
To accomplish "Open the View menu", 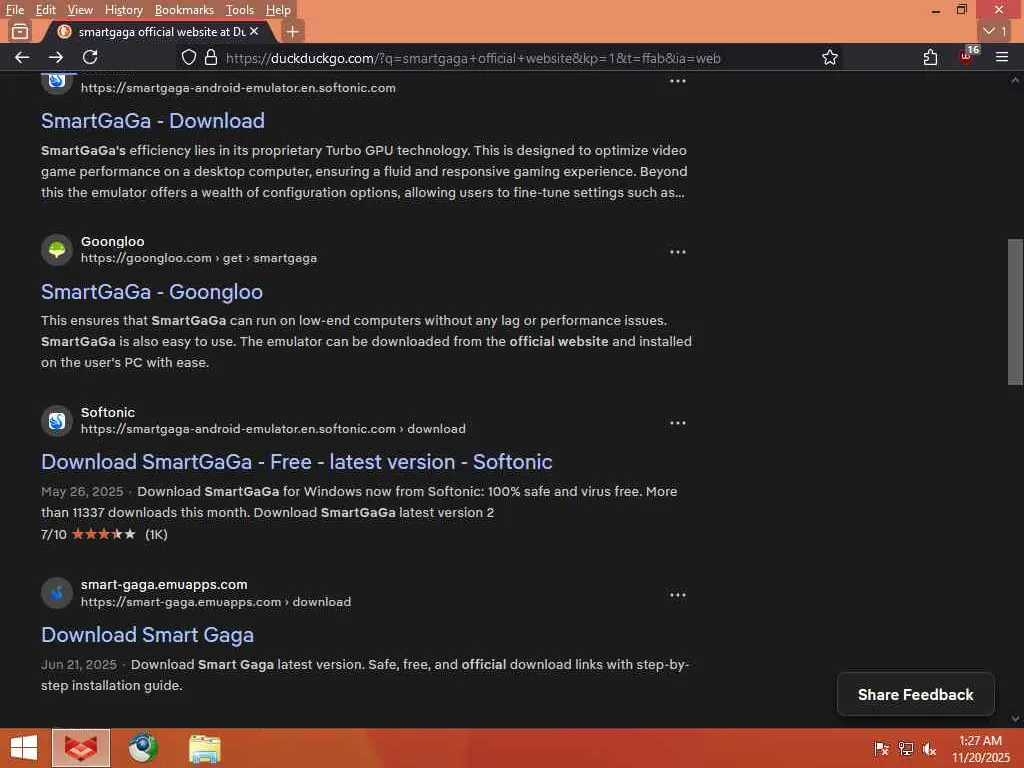I will tap(80, 10).
